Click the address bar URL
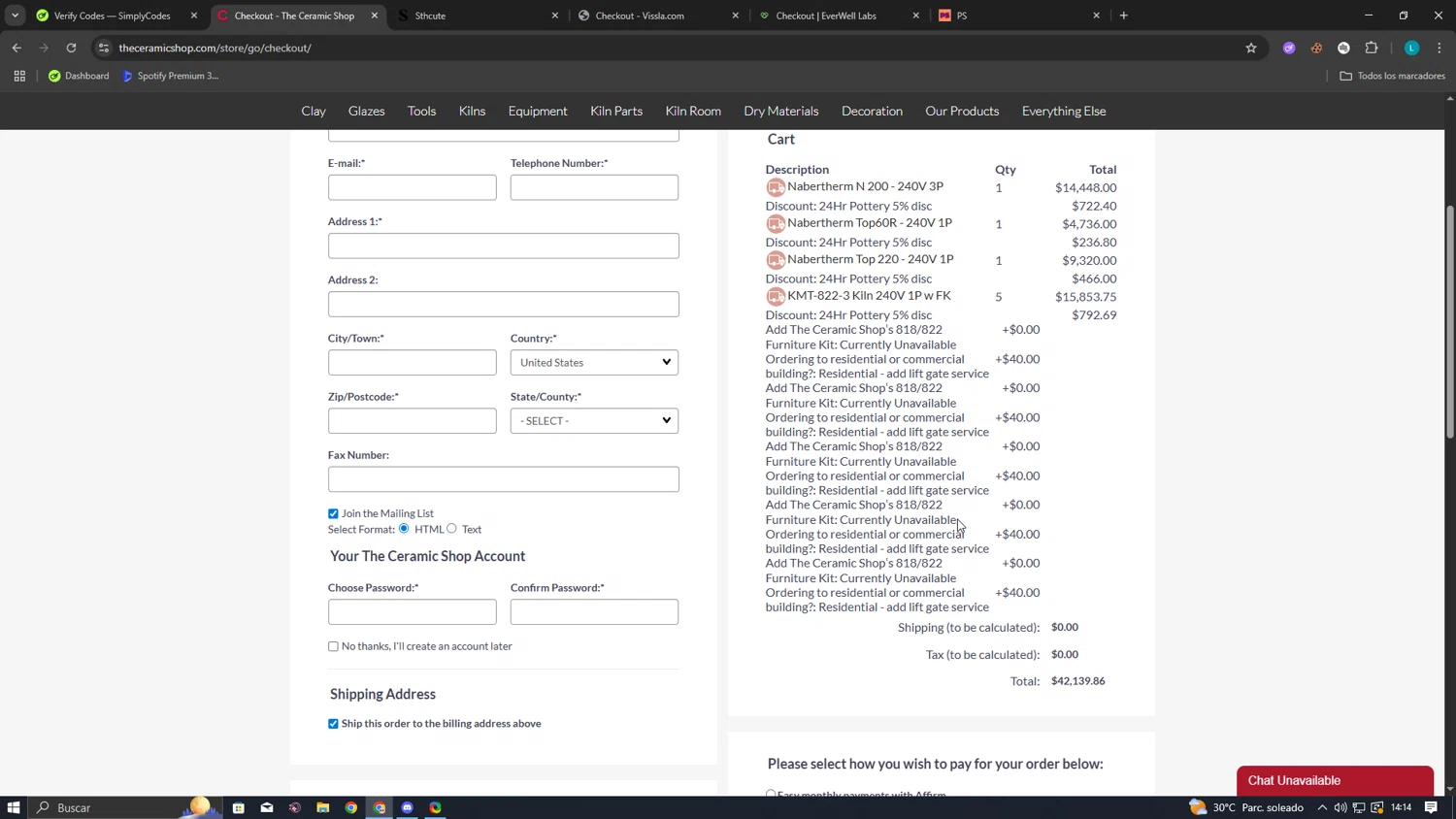This screenshot has width=1456, height=819. tap(215, 48)
